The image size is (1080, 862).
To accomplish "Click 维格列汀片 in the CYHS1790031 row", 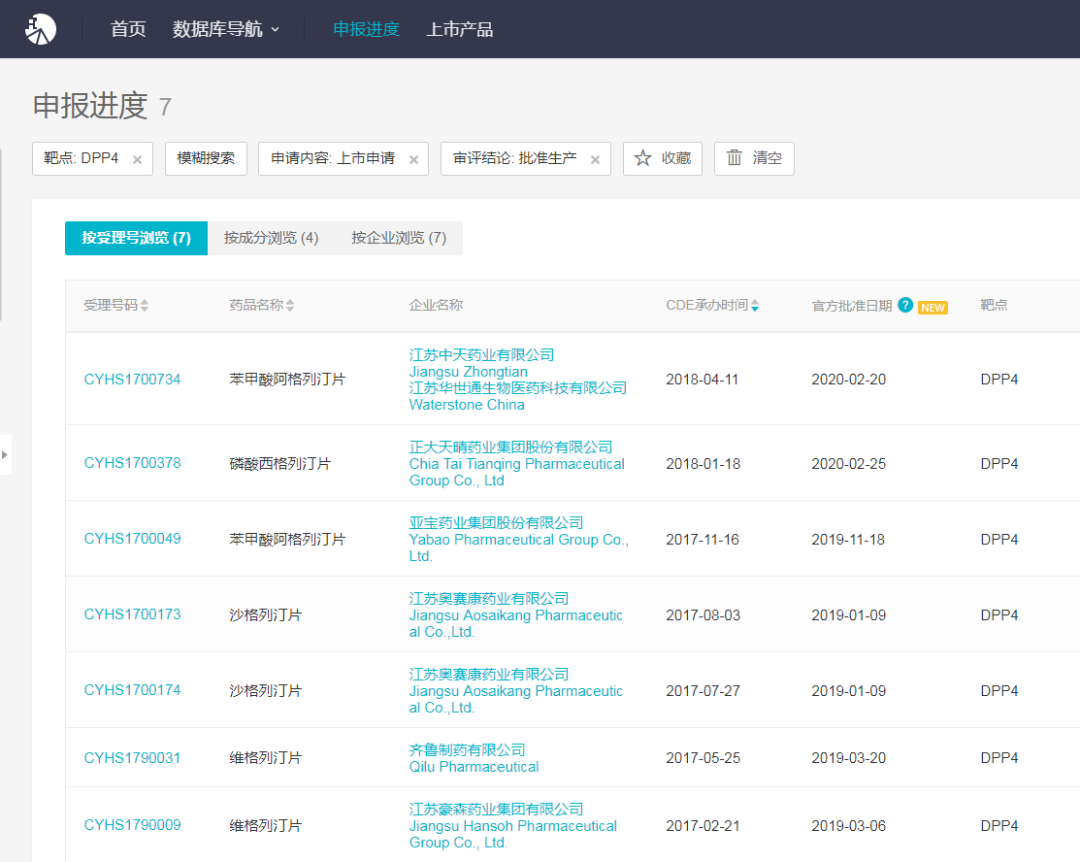I will 265,758.
